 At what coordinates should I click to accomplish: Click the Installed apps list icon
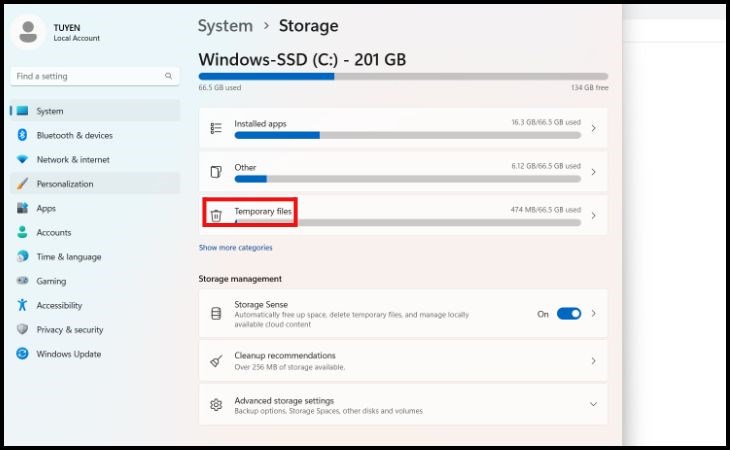pyautogui.click(x=216, y=128)
